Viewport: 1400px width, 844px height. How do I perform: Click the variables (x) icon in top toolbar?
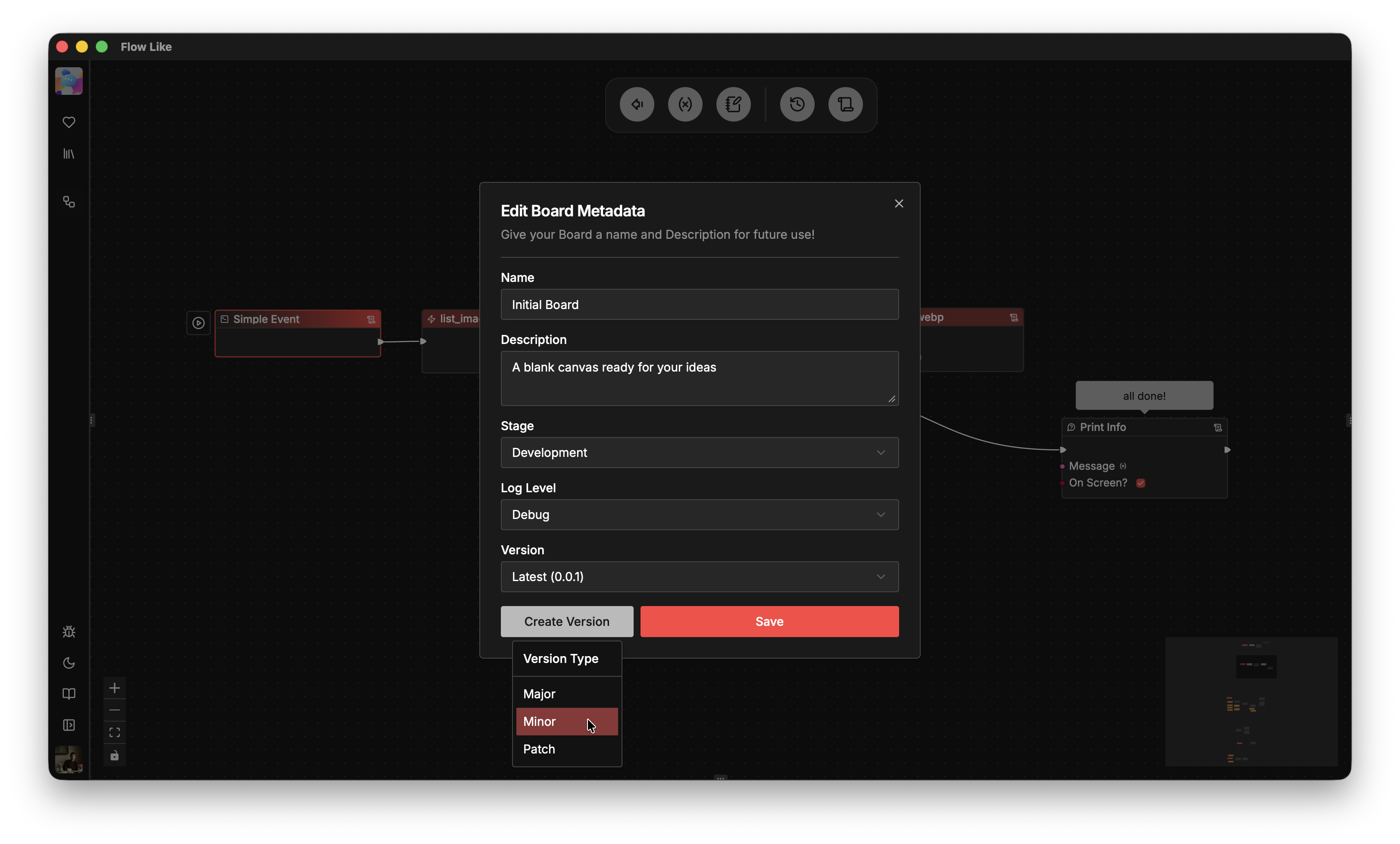pyautogui.click(x=685, y=104)
